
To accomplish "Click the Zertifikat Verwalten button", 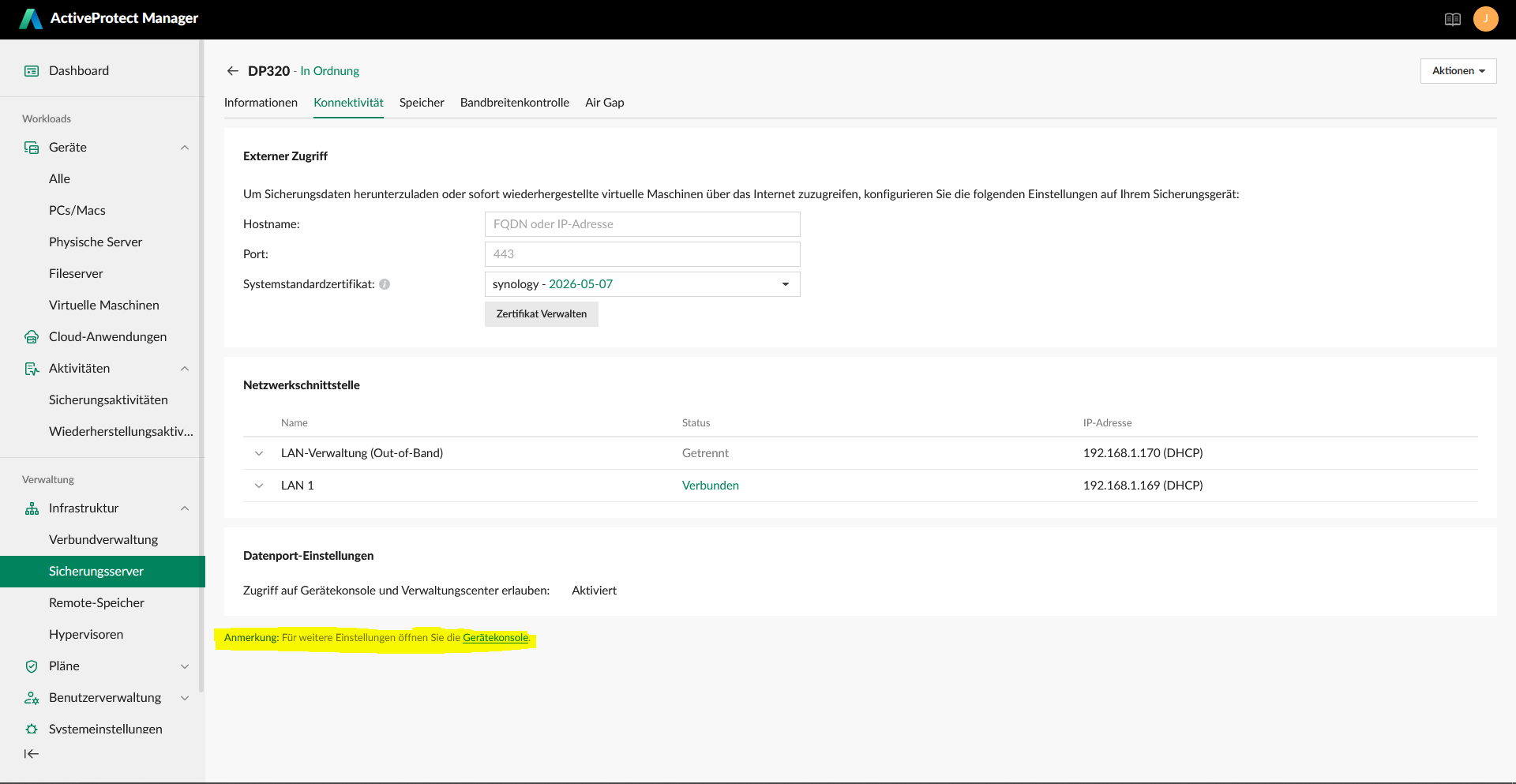I will [541, 314].
